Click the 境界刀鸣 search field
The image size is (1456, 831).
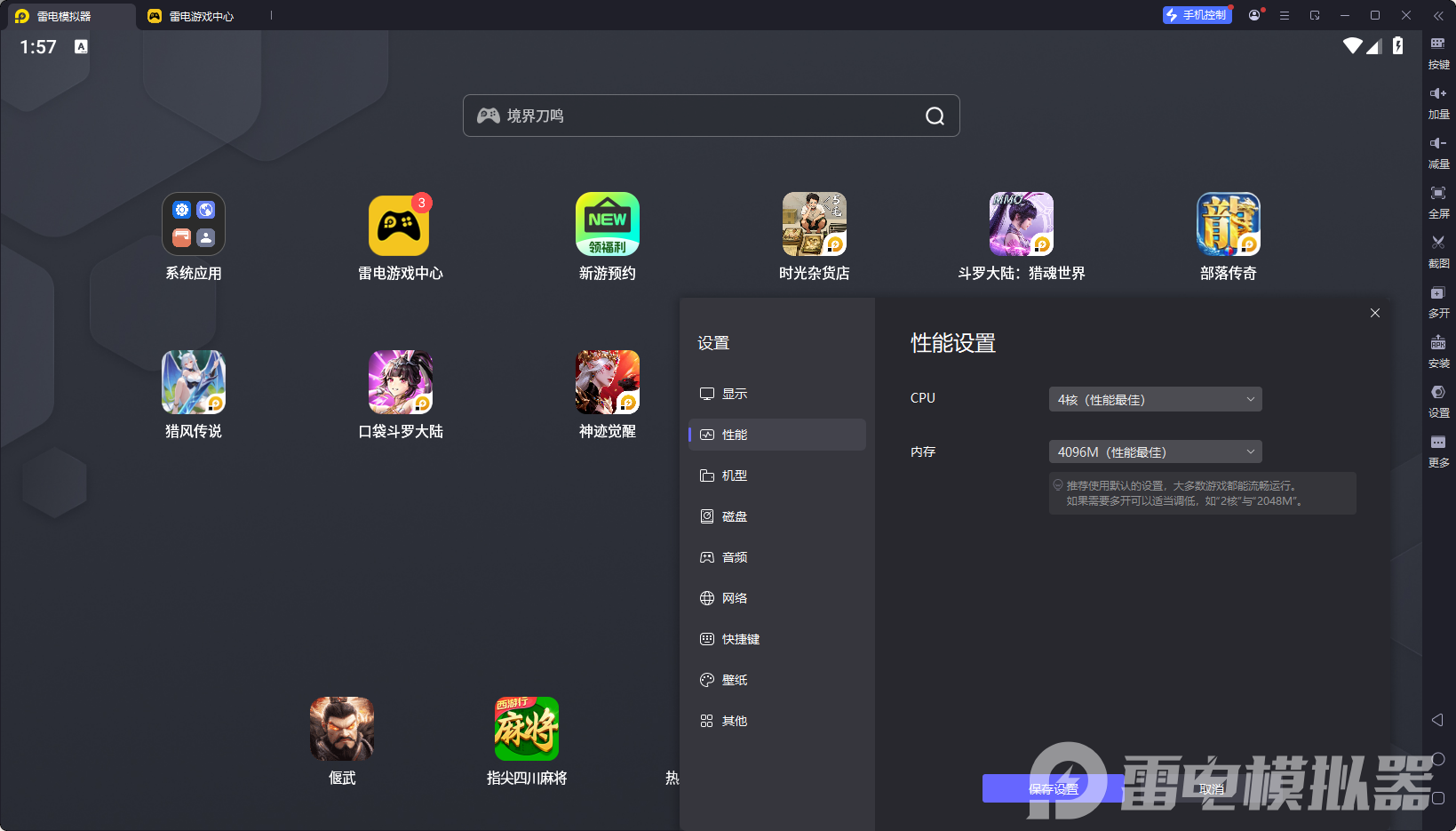(711, 116)
